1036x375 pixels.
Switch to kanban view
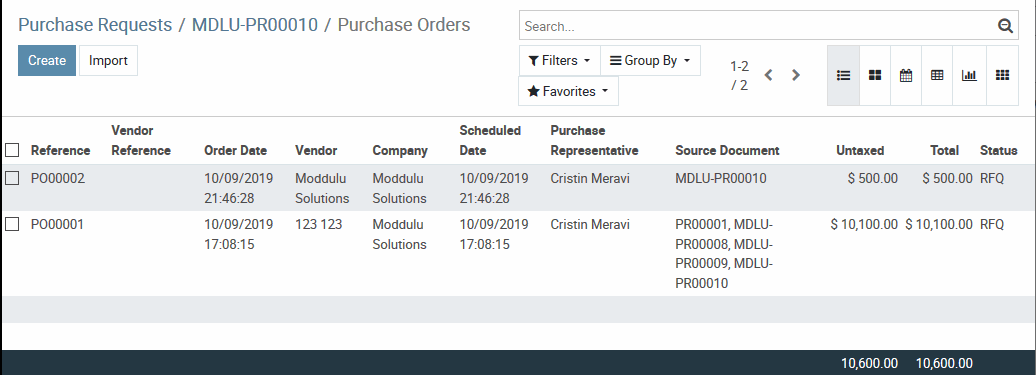(x=875, y=75)
